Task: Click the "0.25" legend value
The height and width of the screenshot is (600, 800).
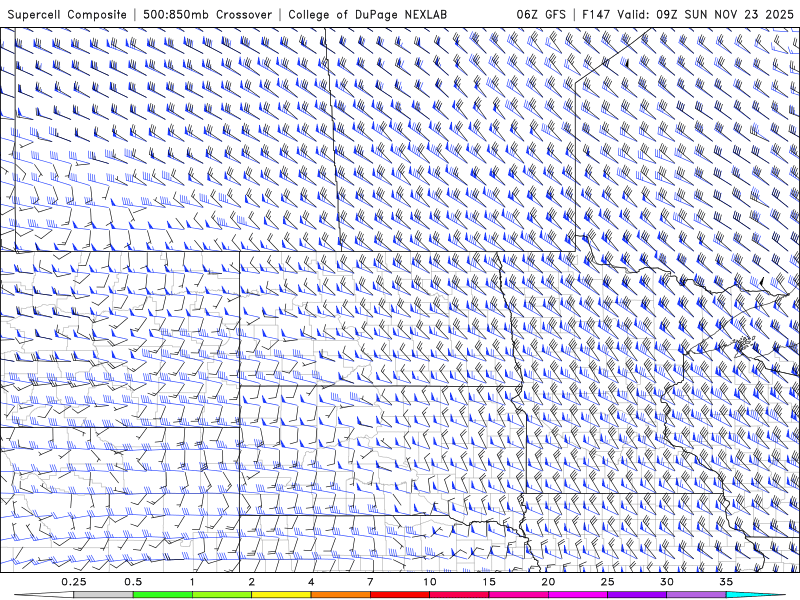Action: click(74, 582)
